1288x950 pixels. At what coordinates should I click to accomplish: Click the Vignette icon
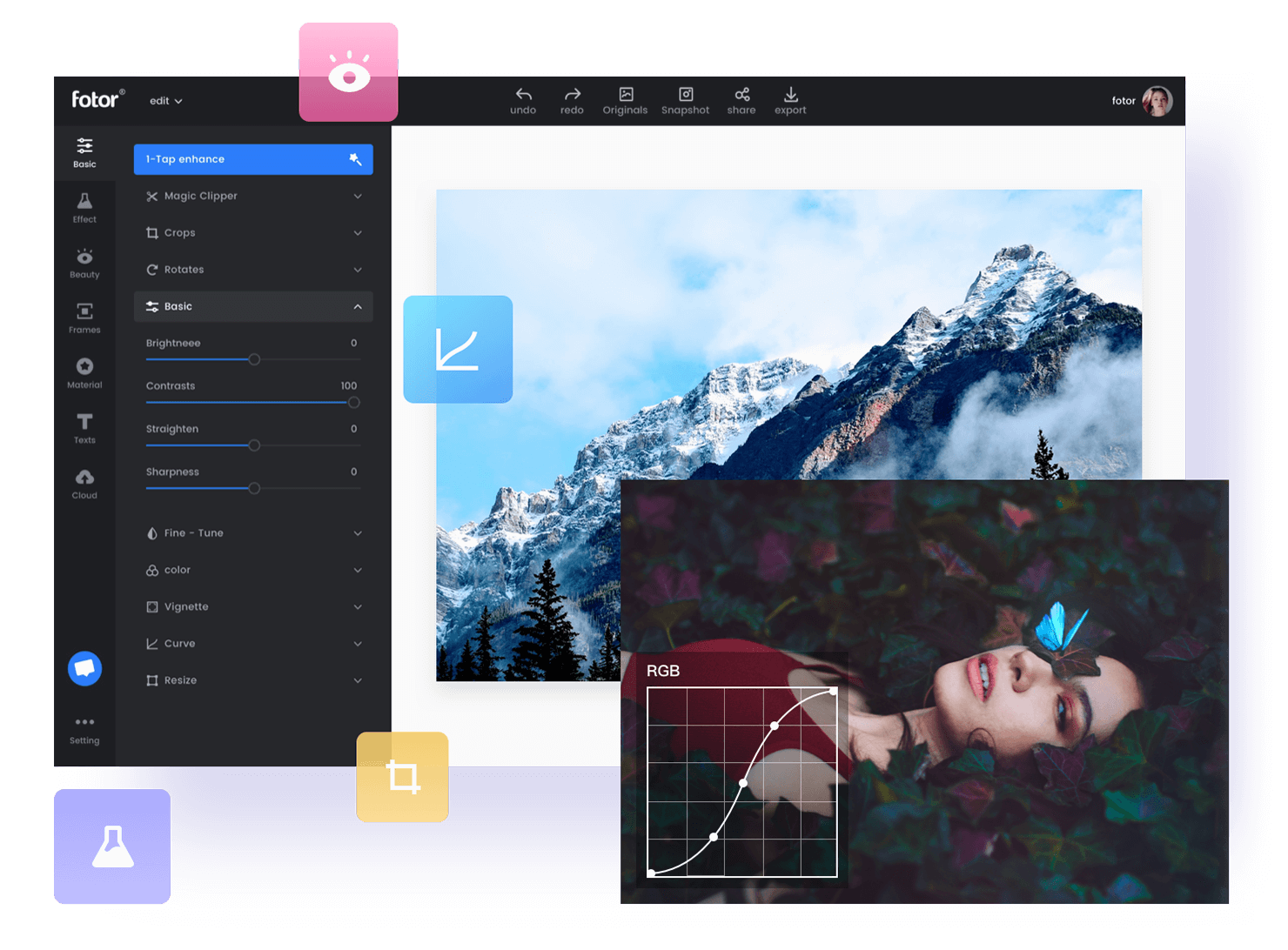coord(152,607)
